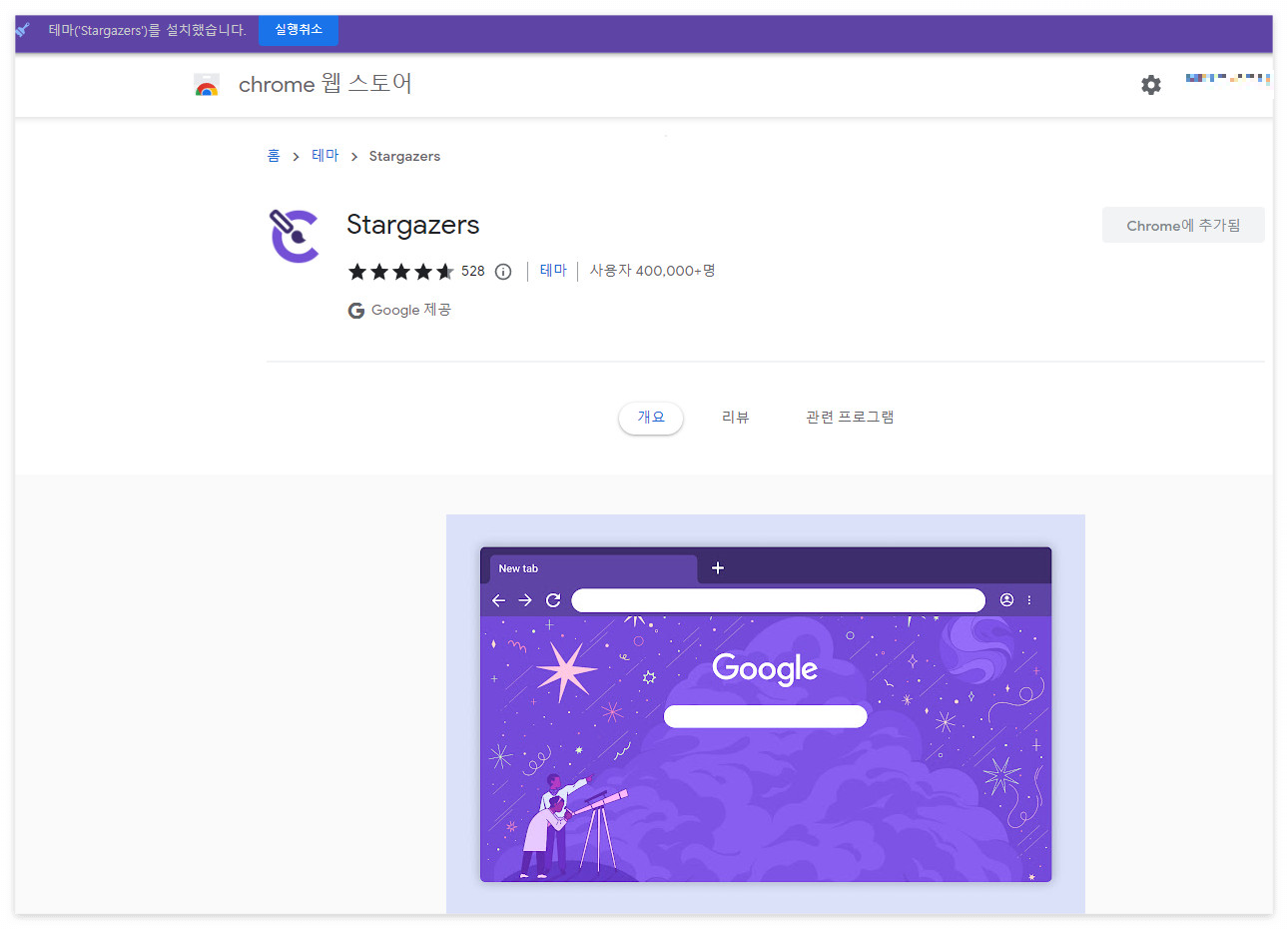
Task: Click the five-star rating
Action: [400, 272]
